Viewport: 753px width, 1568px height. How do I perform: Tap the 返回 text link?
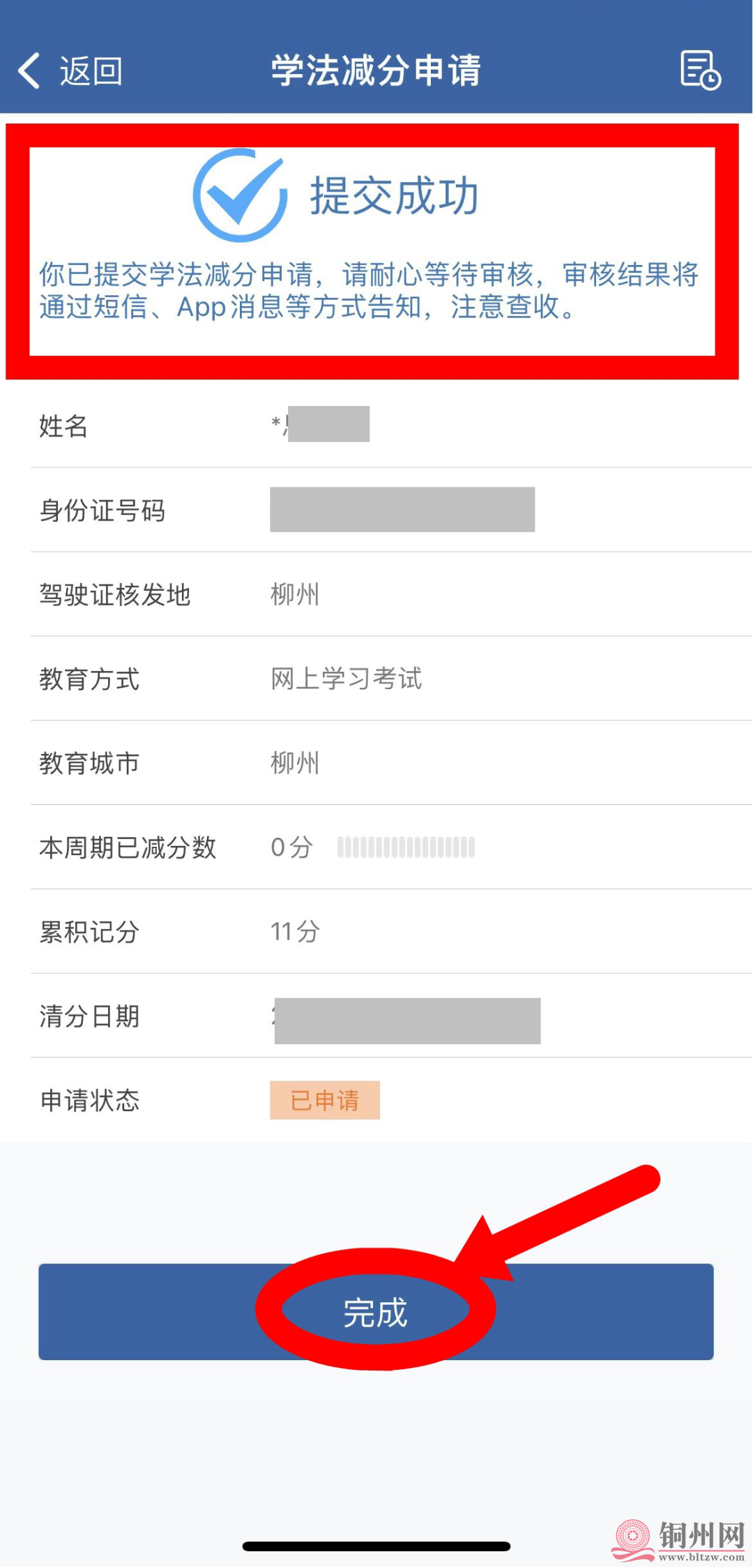click(91, 71)
